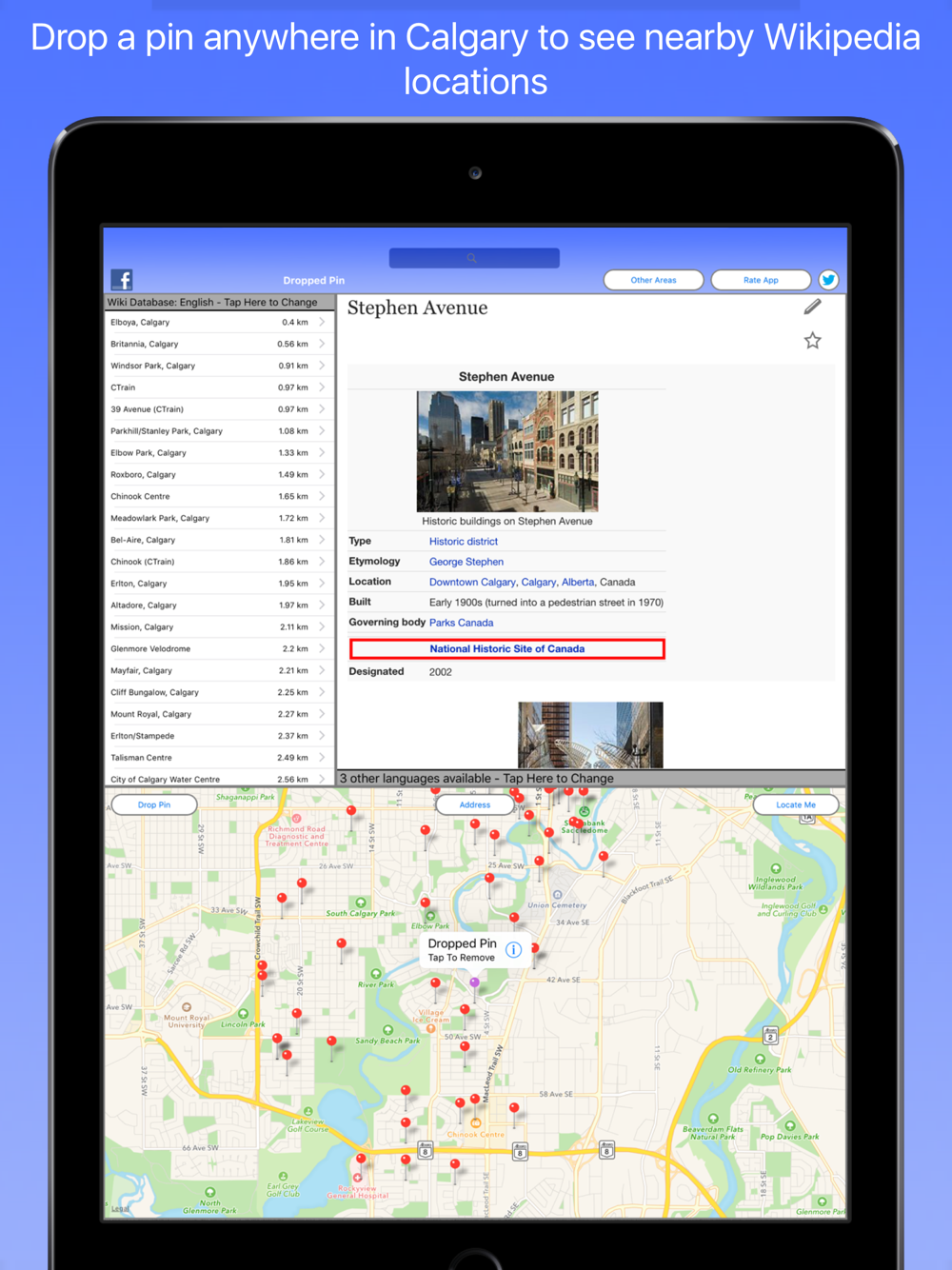Tap the Chinook Centre map label
This screenshot has height=1270, width=952.
pyautogui.click(x=476, y=1134)
